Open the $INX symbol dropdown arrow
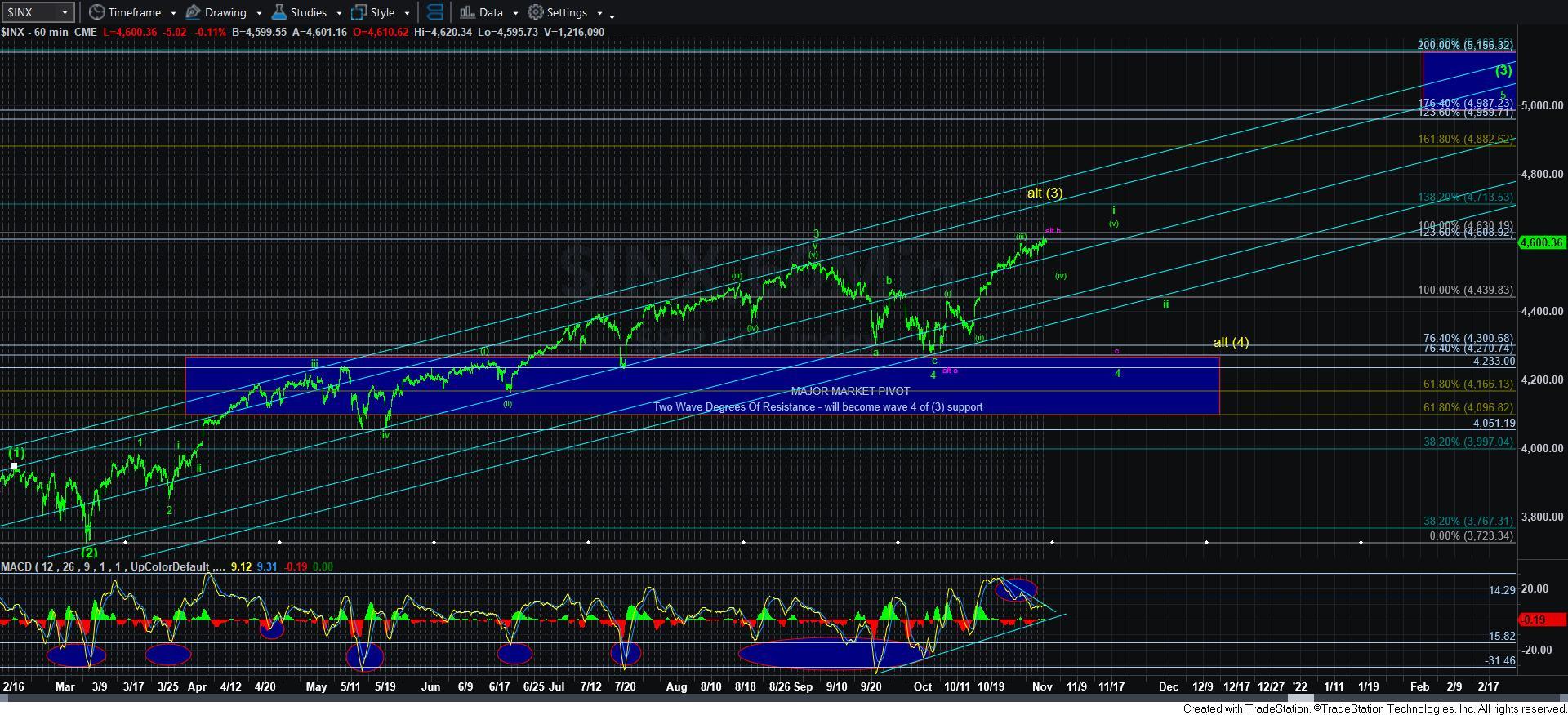 tap(64, 12)
